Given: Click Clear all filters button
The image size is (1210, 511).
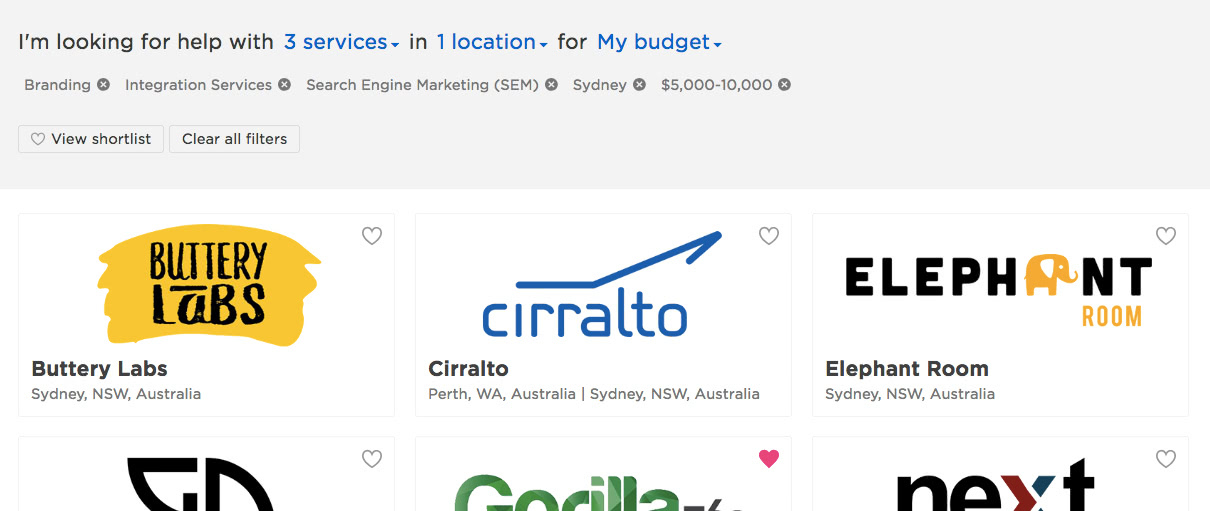Looking at the screenshot, I should tap(234, 139).
